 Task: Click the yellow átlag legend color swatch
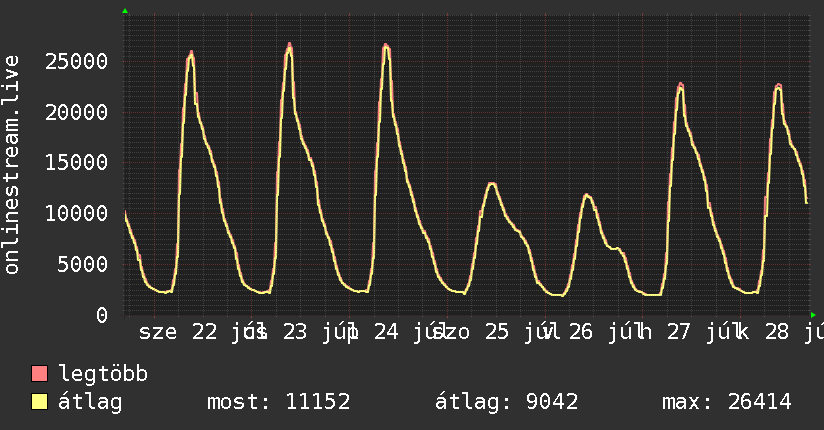tap(39, 402)
